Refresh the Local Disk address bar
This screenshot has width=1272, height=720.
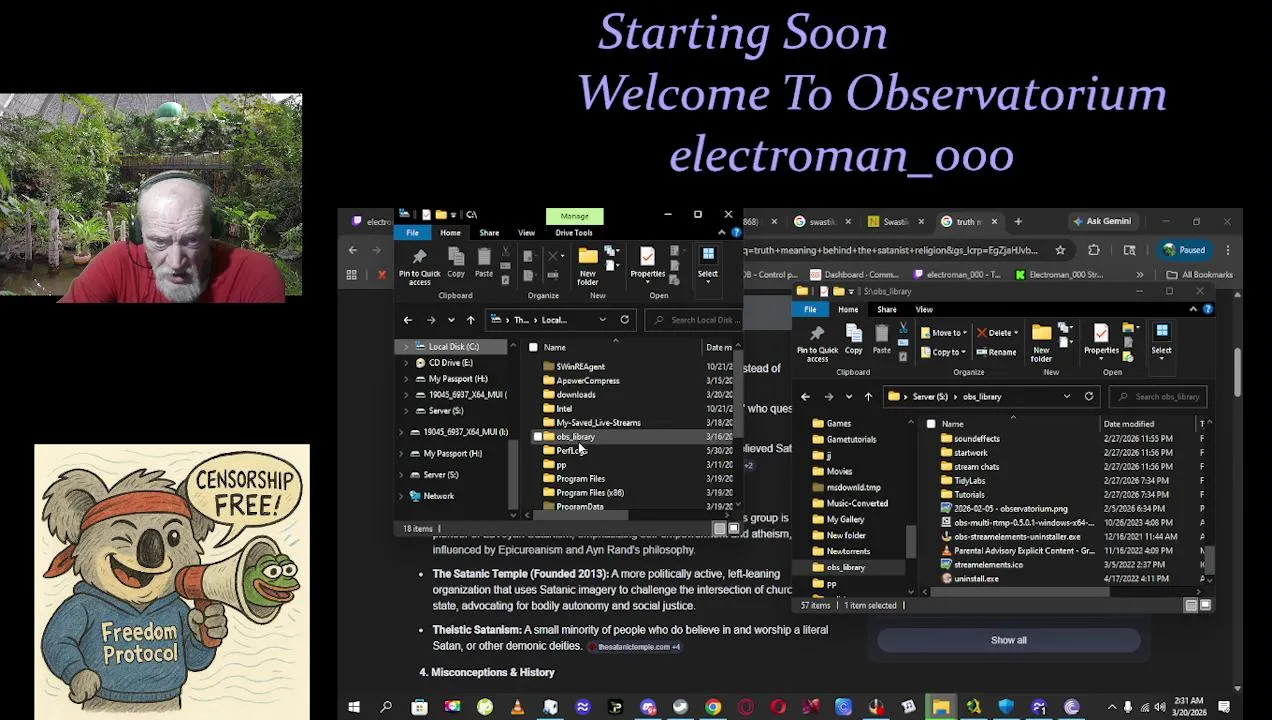[x=624, y=320]
